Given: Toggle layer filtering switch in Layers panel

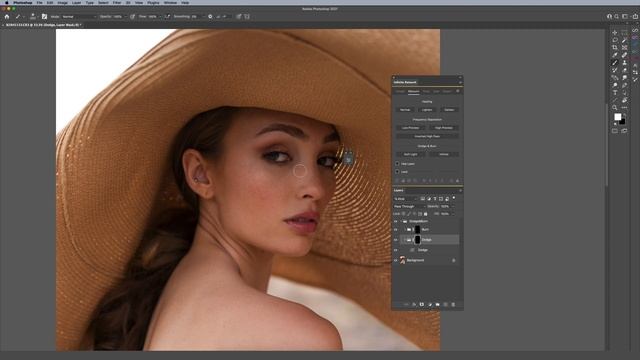Looking at the screenshot, I should [454, 198].
